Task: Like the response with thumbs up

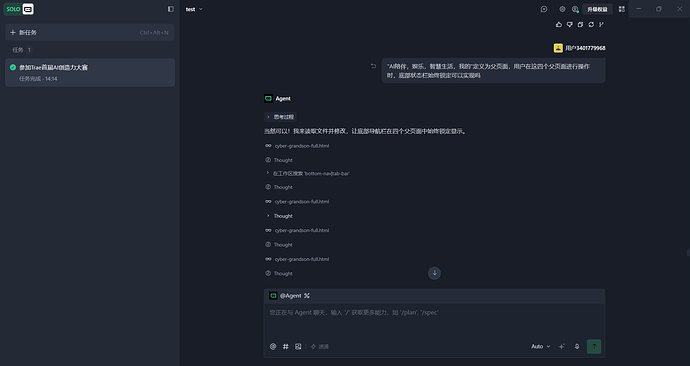Action: coord(559,24)
